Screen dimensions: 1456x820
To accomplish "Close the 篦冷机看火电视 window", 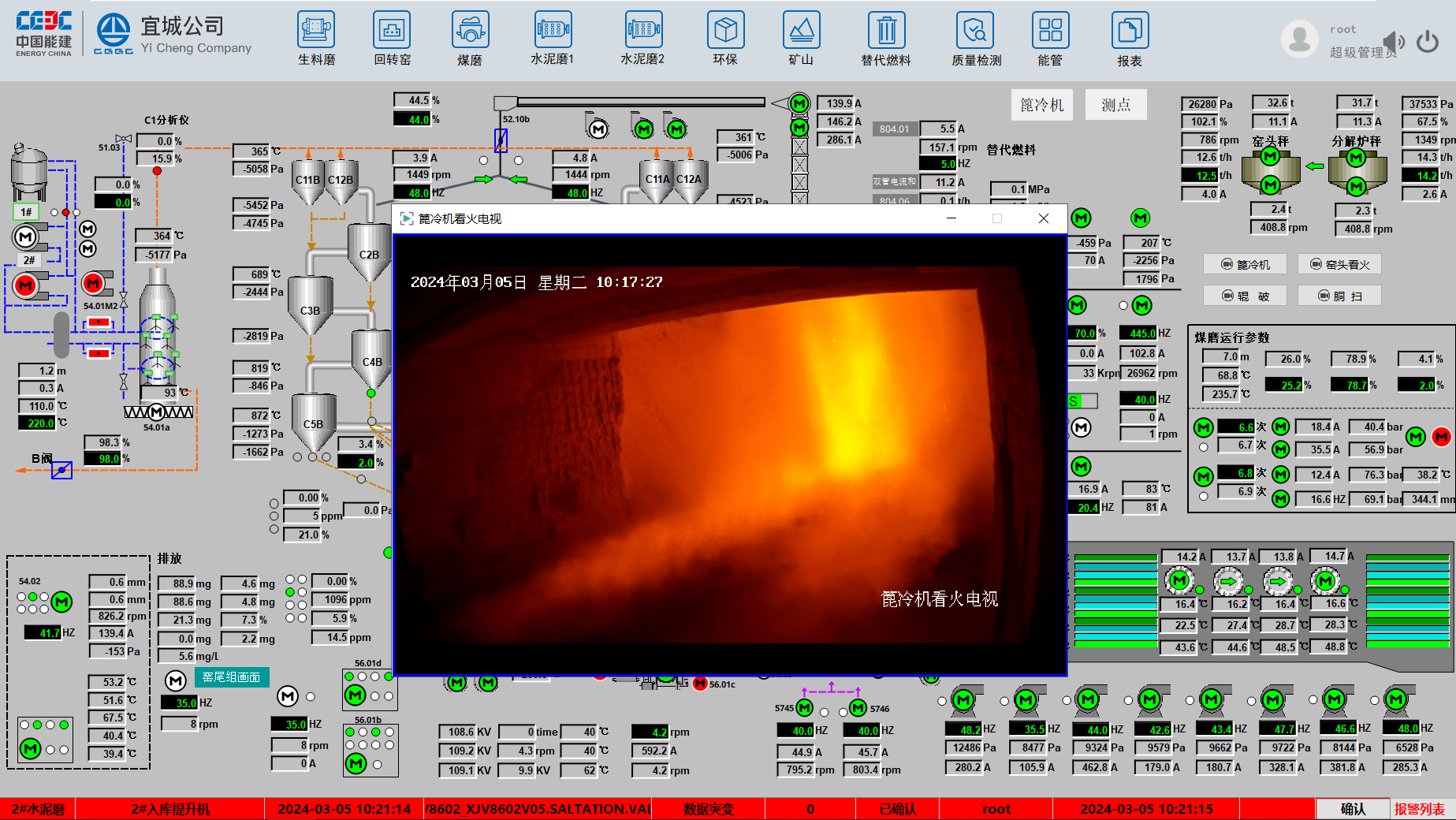I will pyautogui.click(x=1044, y=218).
